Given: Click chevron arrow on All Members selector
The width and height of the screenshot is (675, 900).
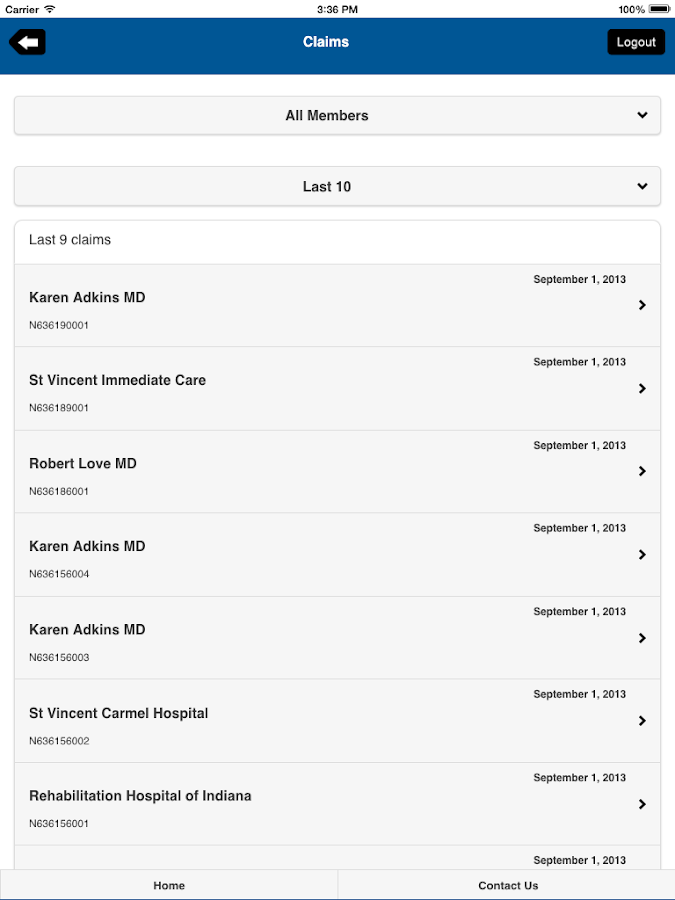Looking at the screenshot, I should pyautogui.click(x=642, y=115).
